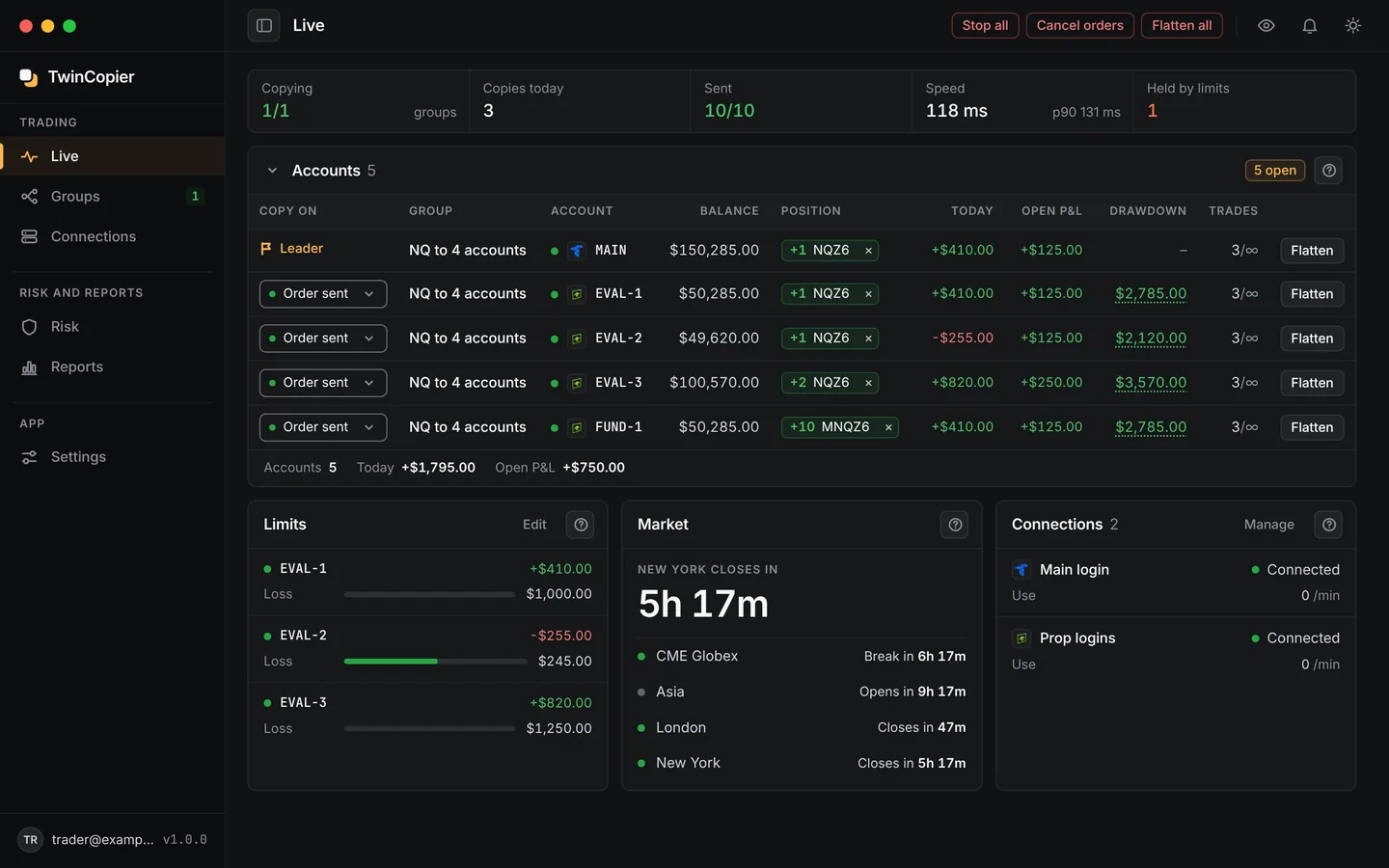Open Copy On dropdown for EVAL-3
The width and height of the screenshot is (1389, 868).
pyautogui.click(x=323, y=383)
